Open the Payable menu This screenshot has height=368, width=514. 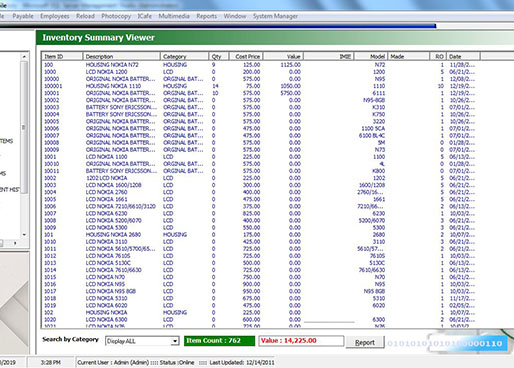(x=23, y=16)
